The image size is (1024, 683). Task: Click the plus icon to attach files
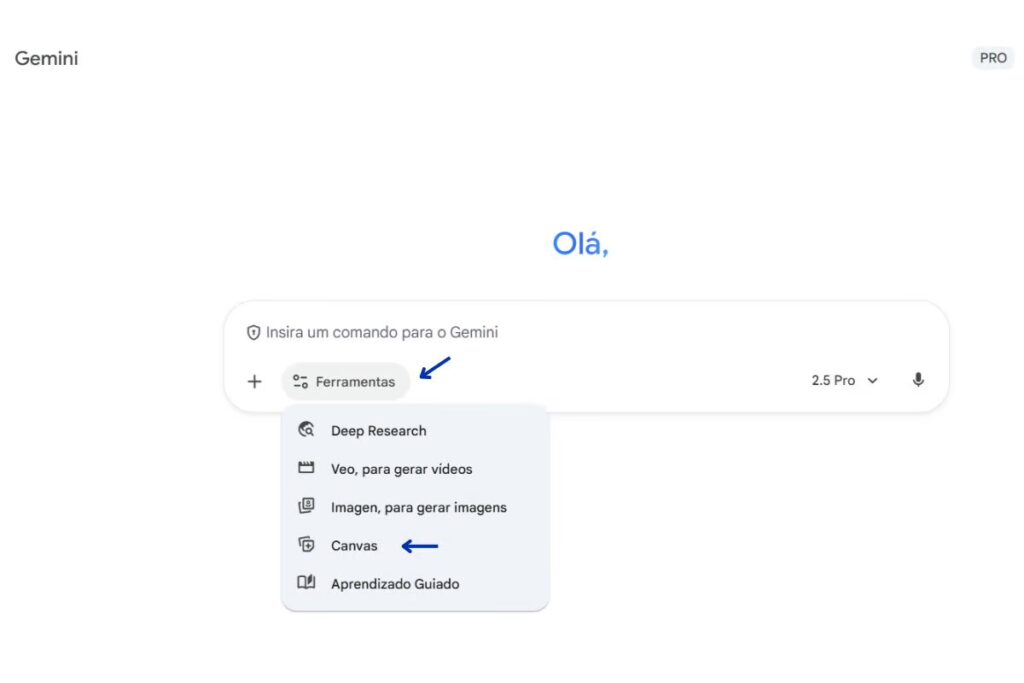tap(254, 380)
